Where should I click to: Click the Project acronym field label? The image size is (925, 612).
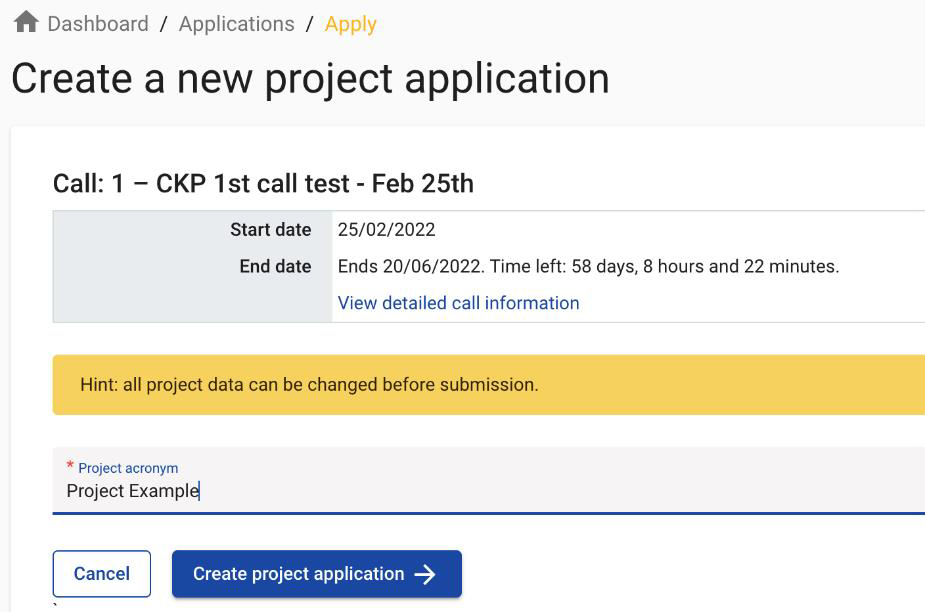(x=128, y=468)
